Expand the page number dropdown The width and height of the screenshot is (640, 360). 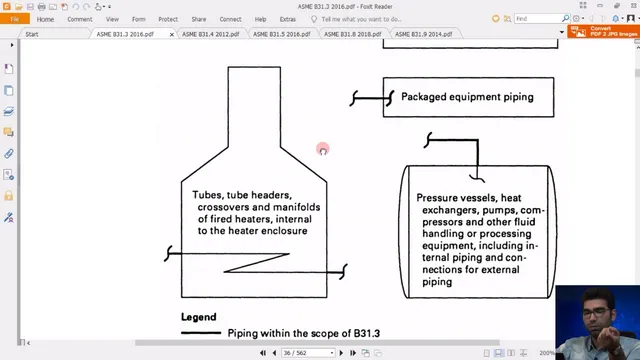tap(332, 353)
